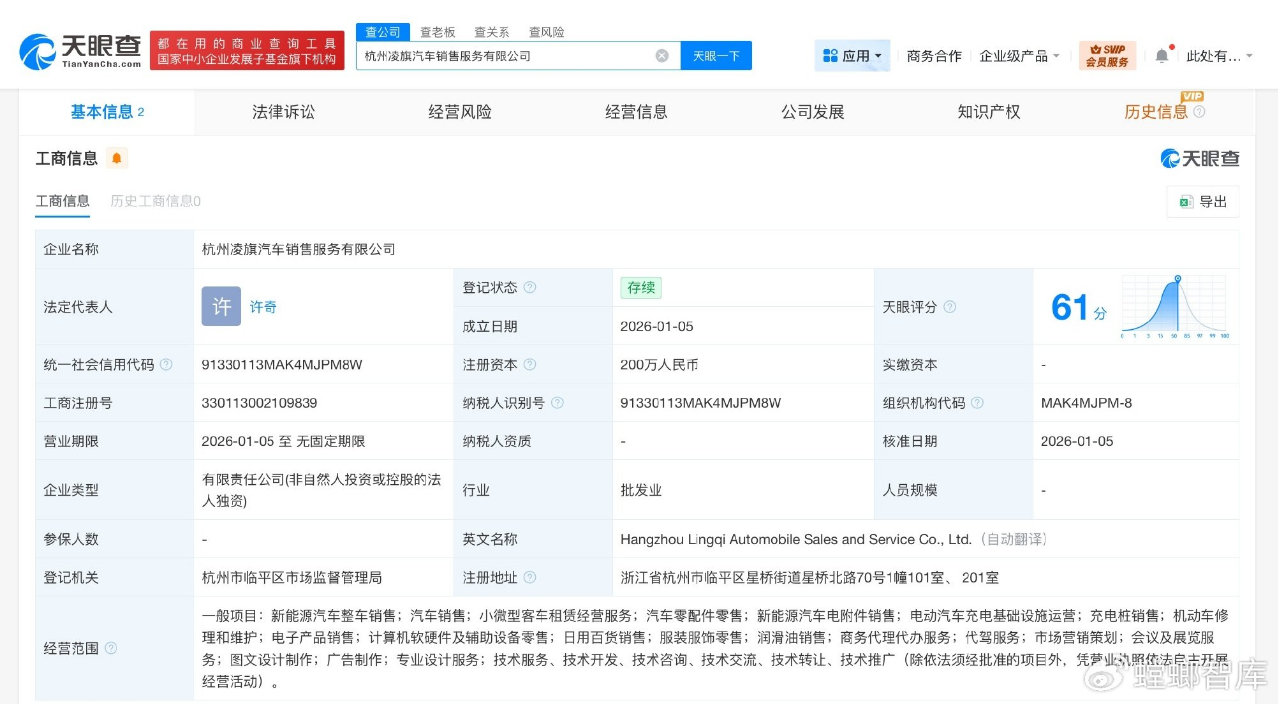Click the help icon next to 登记状态
The height and width of the screenshot is (719, 1280).
(x=532, y=287)
